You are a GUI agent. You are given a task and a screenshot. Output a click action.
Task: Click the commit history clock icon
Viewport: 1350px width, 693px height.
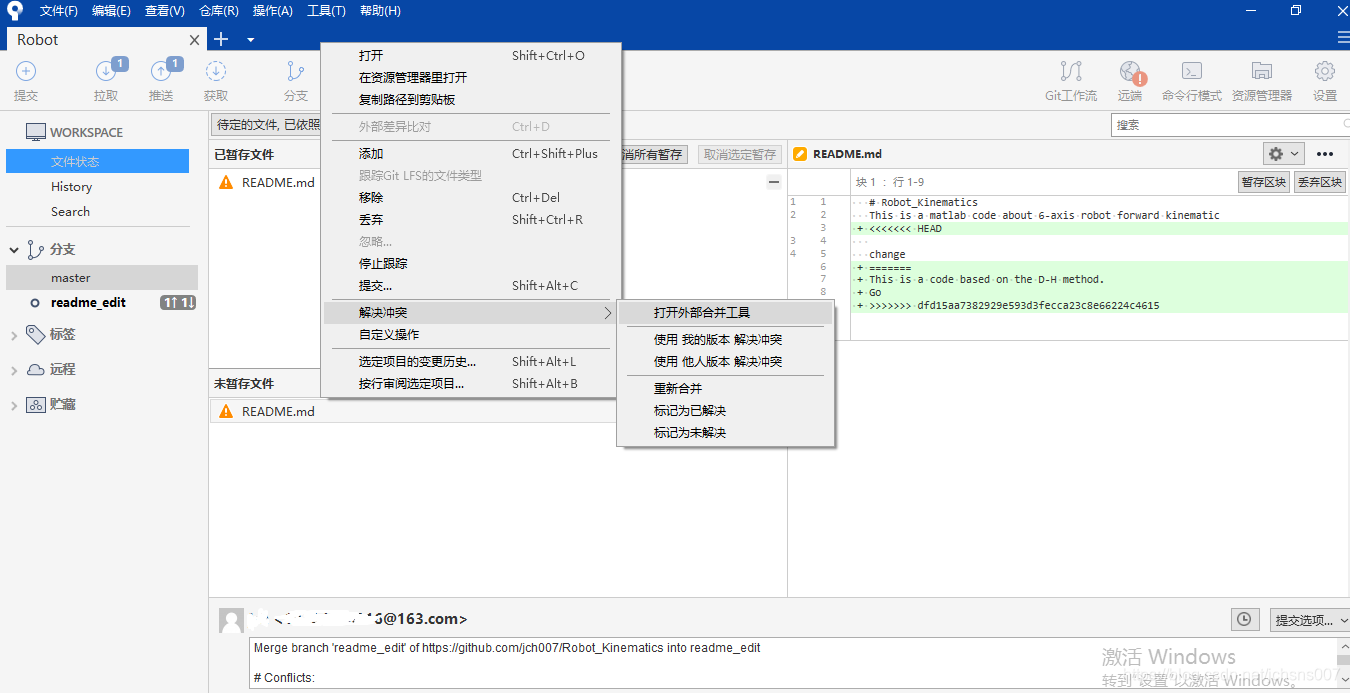pyautogui.click(x=1244, y=620)
